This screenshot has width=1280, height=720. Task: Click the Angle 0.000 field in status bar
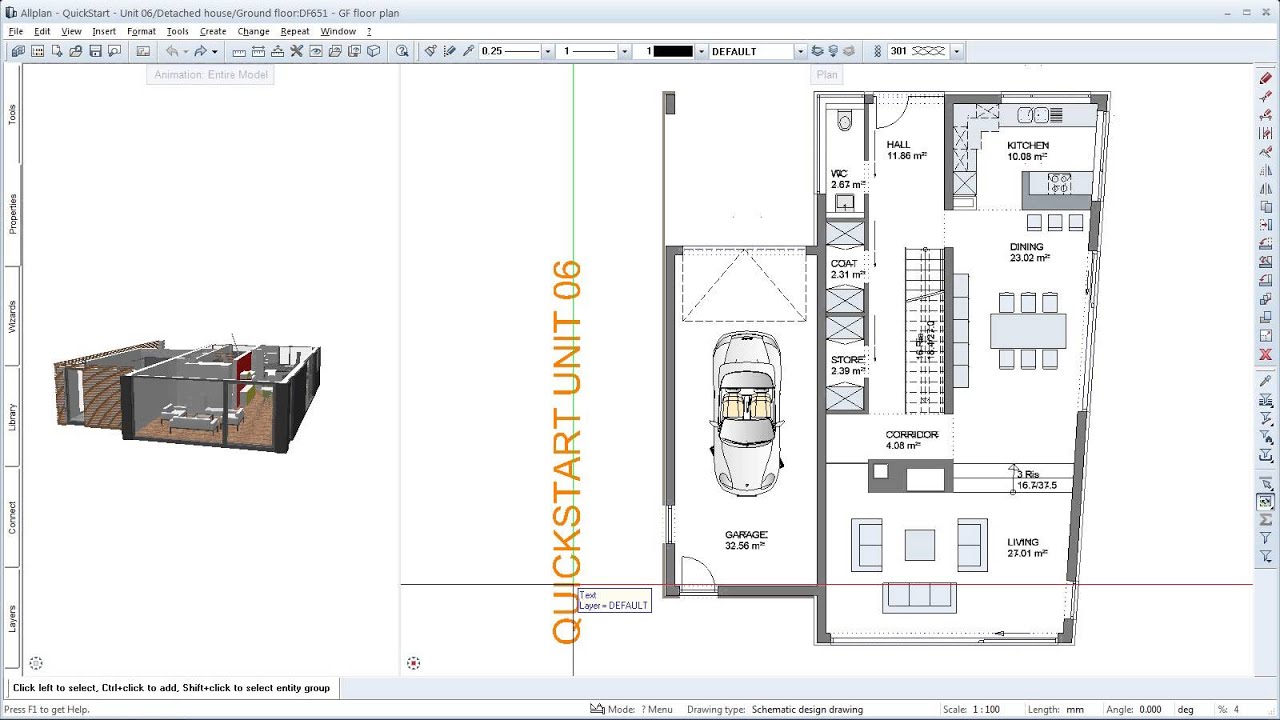tap(1149, 710)
